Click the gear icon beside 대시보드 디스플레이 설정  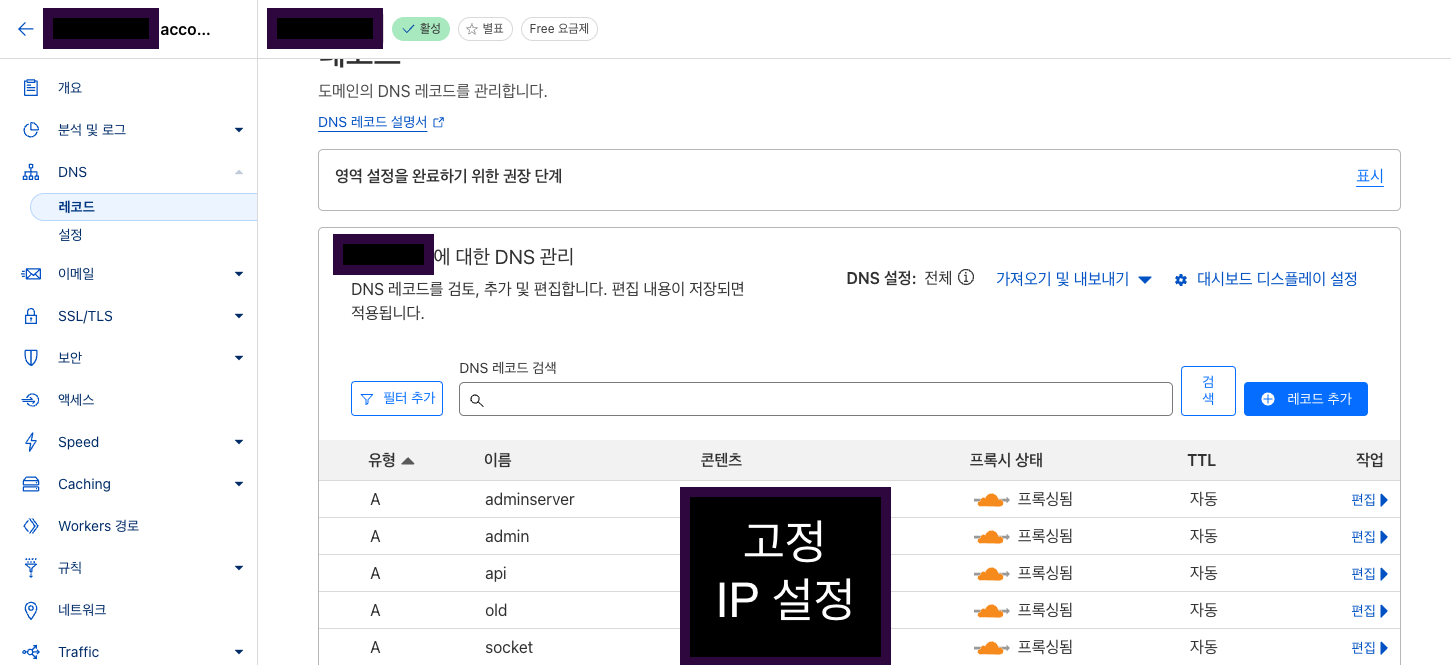coord(1180,279)
